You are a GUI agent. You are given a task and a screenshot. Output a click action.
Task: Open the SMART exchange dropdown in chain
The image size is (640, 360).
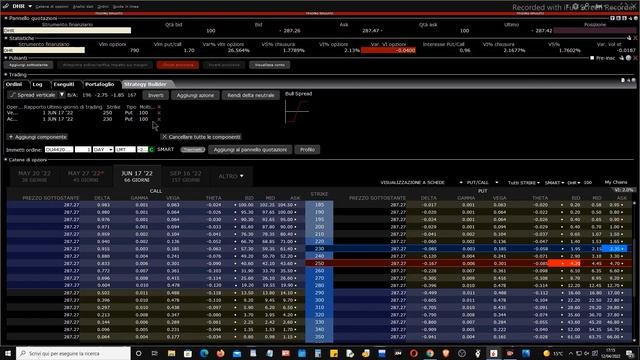click(554, 182)
